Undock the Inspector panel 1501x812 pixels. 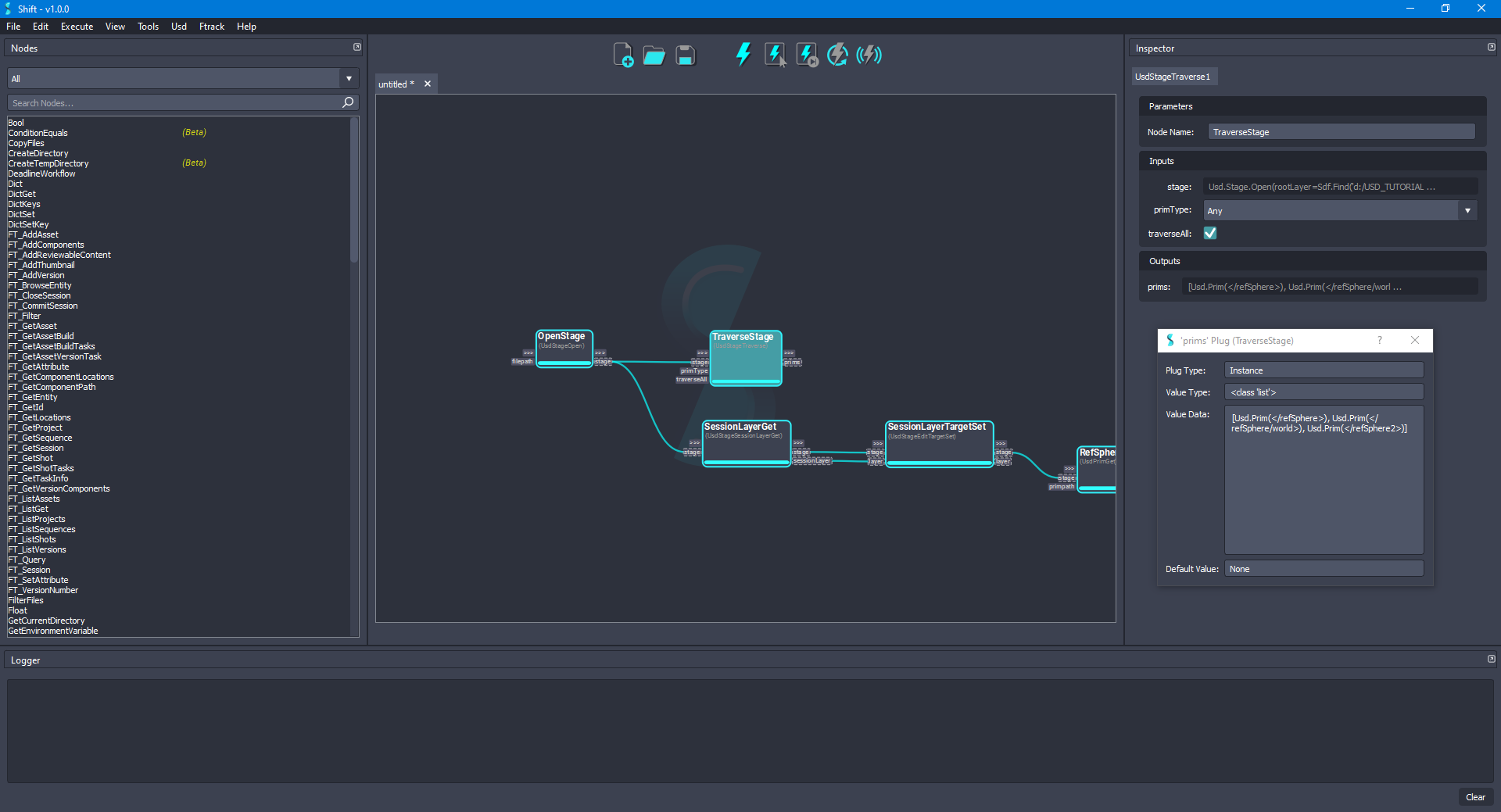tap(1492, 47)
